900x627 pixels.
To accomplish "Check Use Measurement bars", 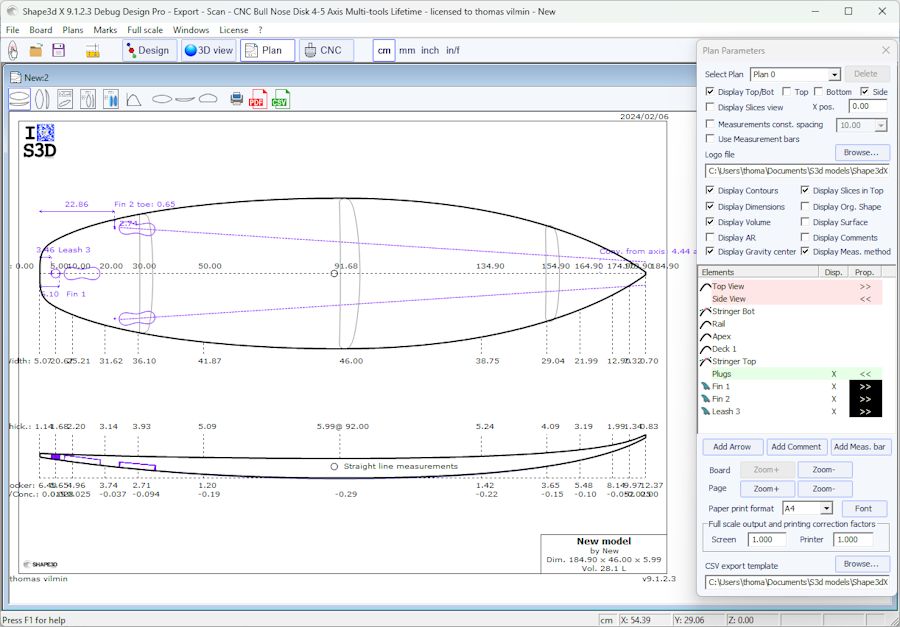I will (710, 139).
